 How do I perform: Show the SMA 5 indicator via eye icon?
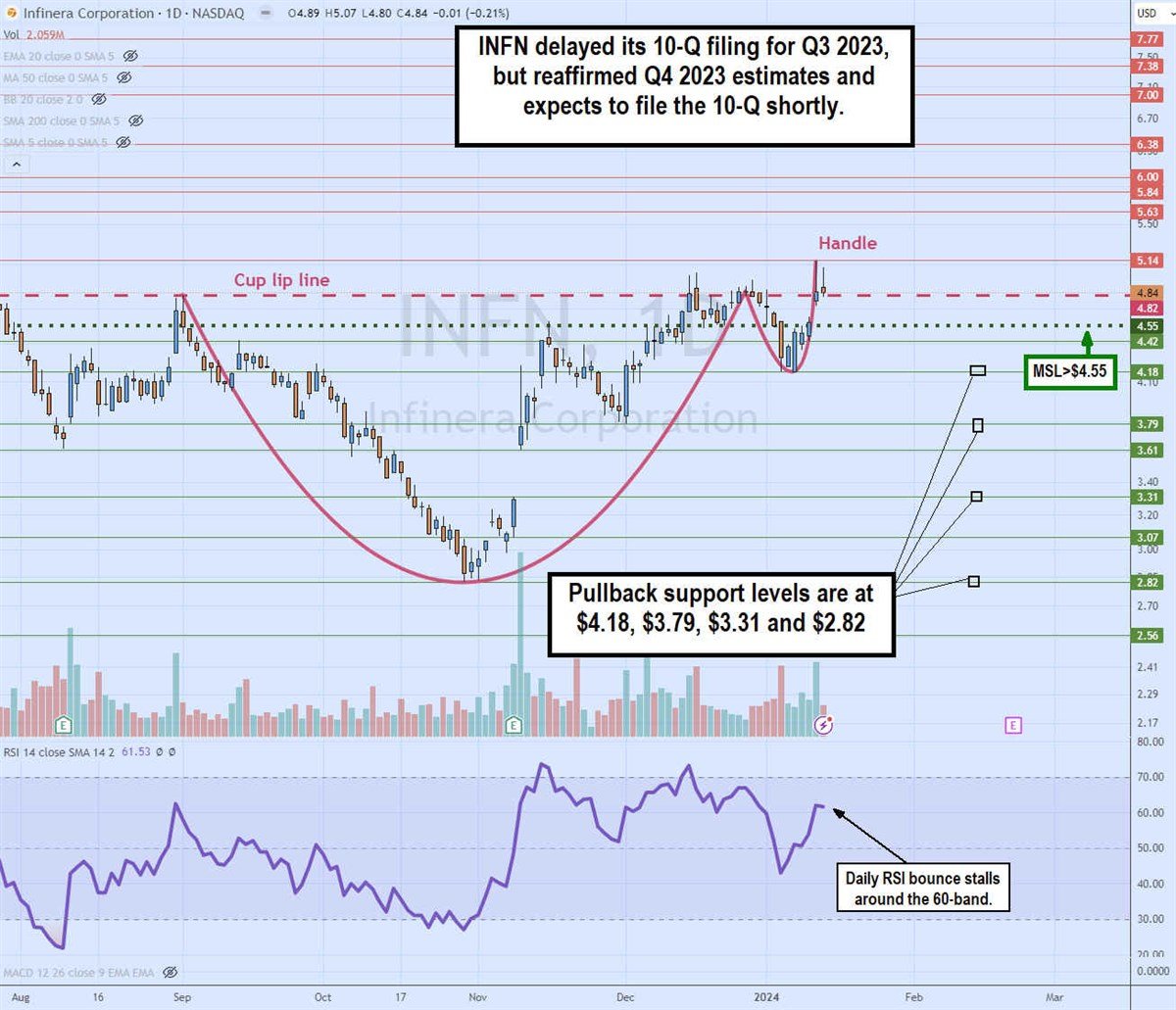point(123,142)
